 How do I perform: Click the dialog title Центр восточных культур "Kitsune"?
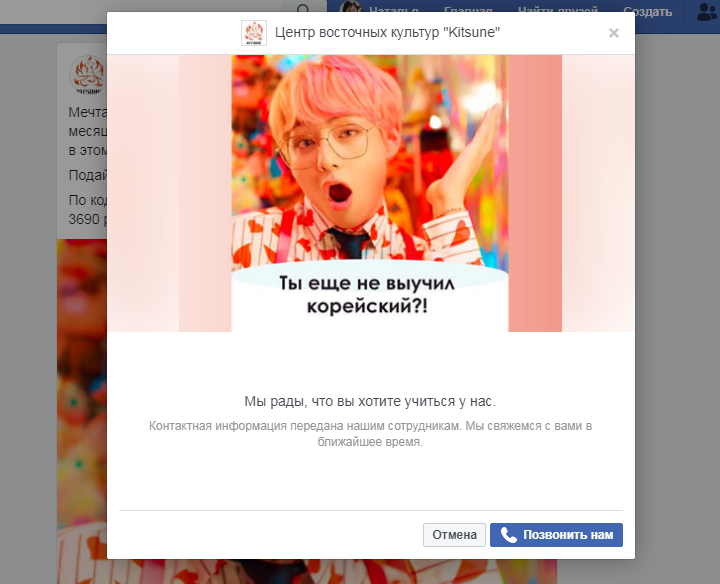[x=387, y=33]
